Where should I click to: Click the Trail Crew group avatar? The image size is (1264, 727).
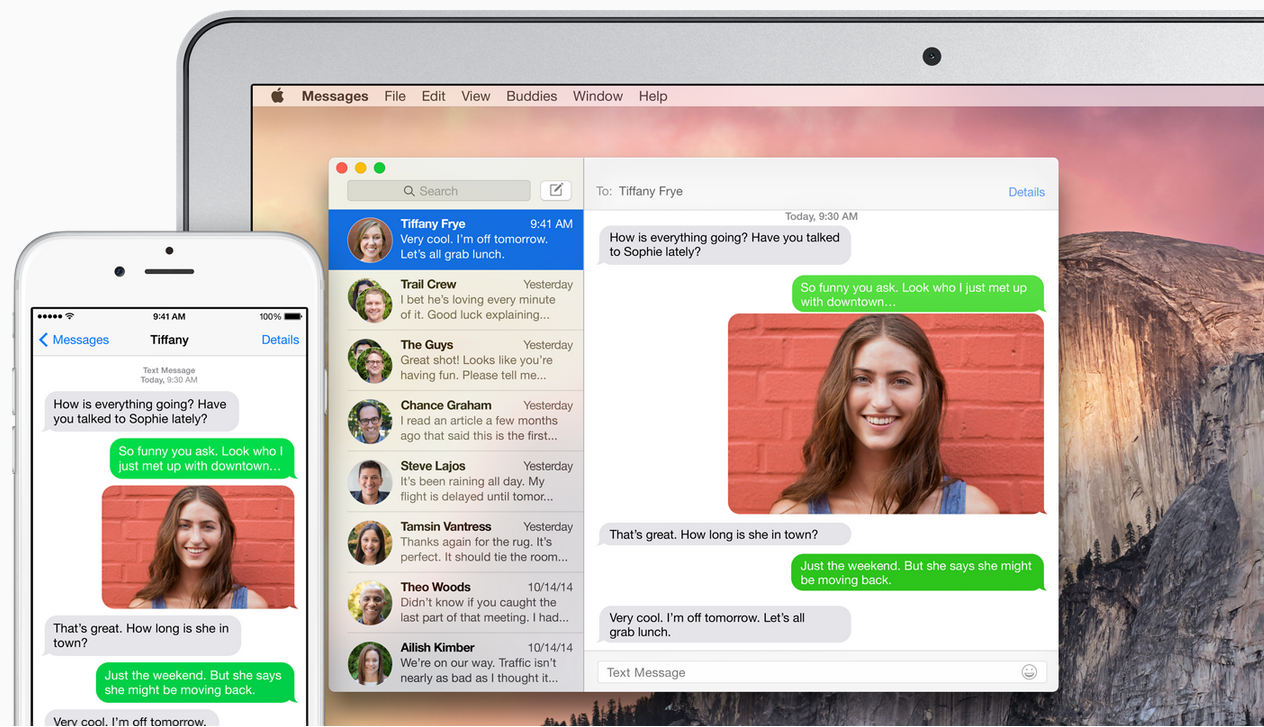369,300
